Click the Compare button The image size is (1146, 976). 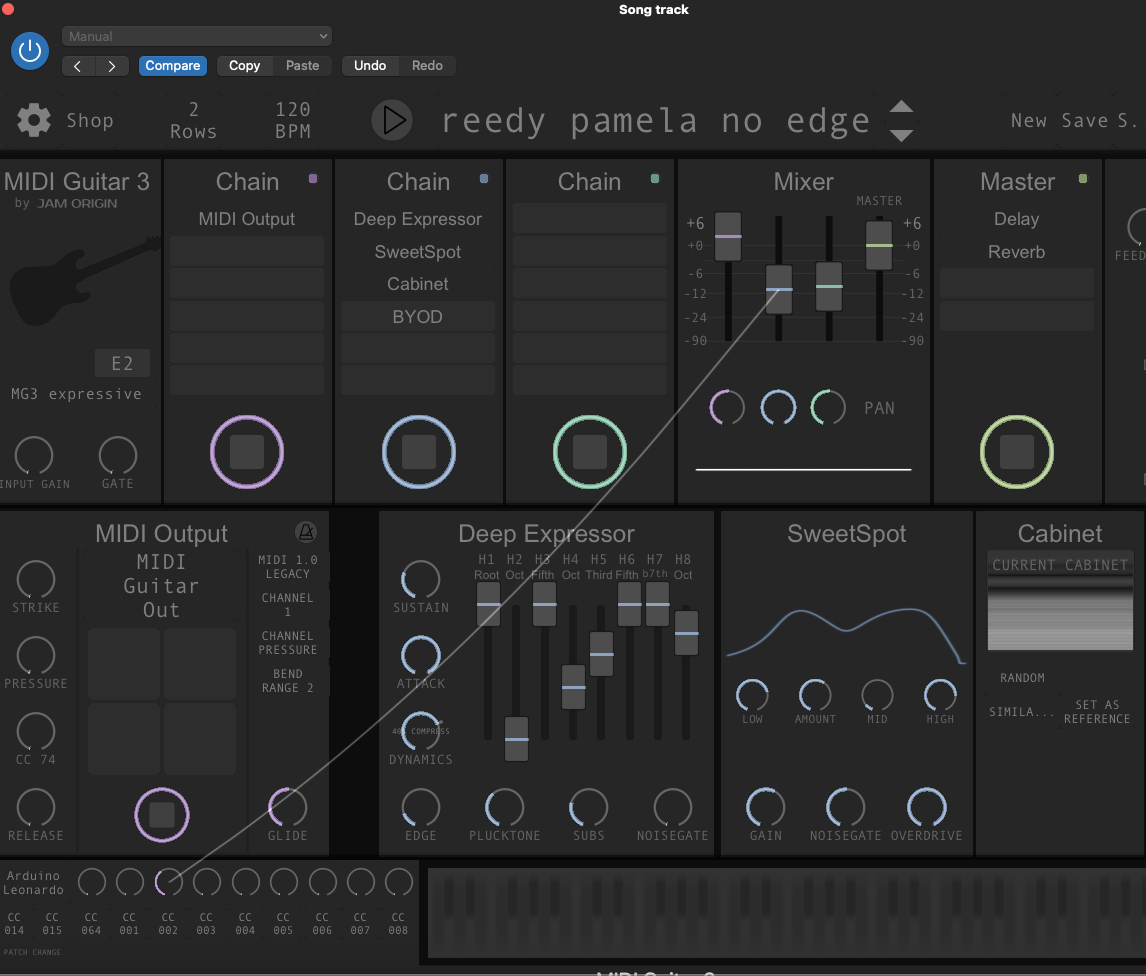pyautogui.click(x=172, y=66)
